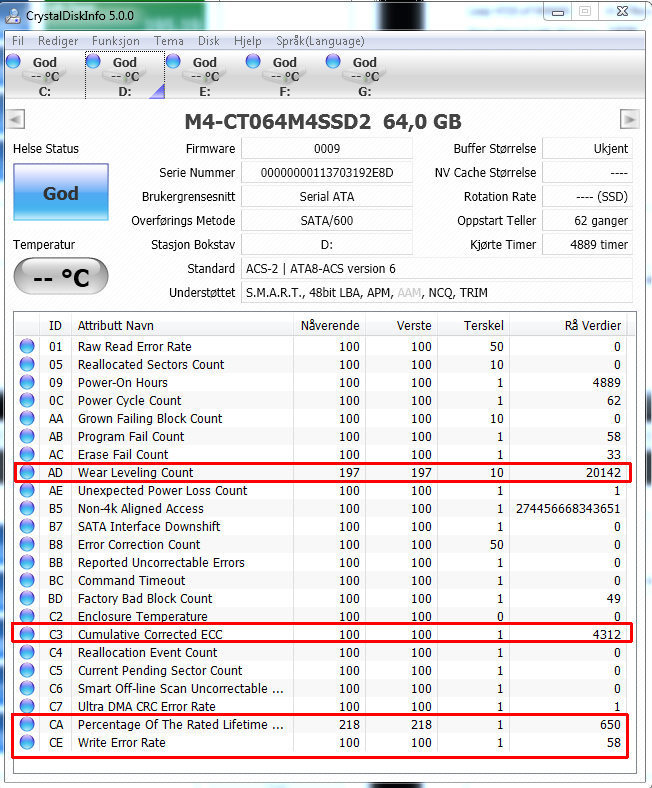Click status orb for Raw Read Error Rate
The width and height of the screenshot is (652, 788).
tap(27, 346)
